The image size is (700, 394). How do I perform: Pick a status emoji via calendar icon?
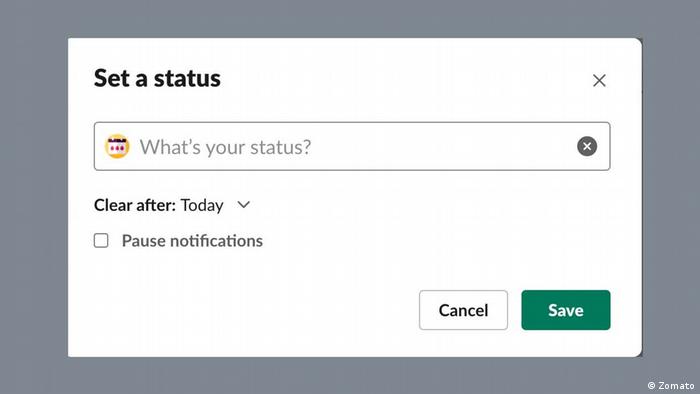(117, 146)
